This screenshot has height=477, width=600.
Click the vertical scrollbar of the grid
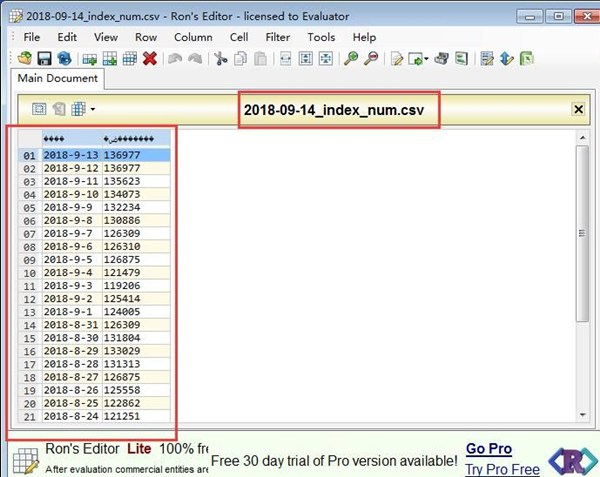582,280
